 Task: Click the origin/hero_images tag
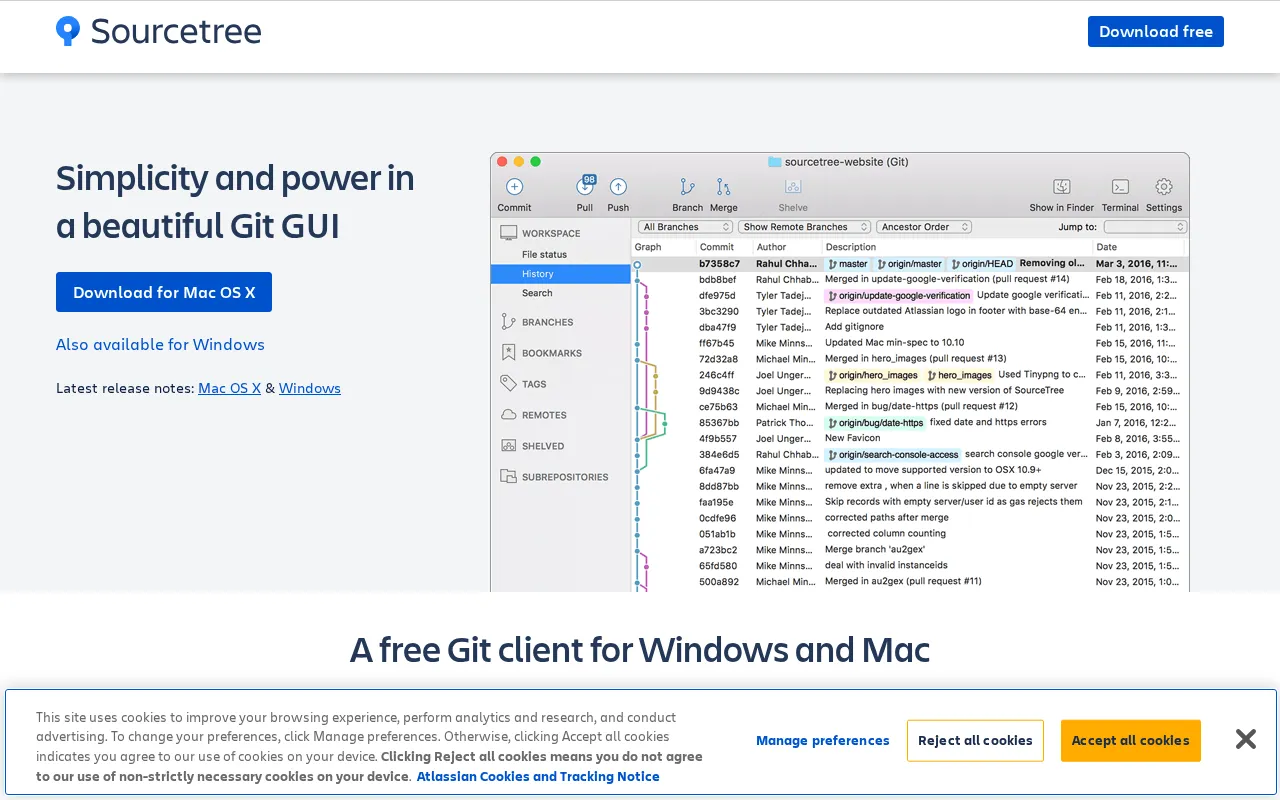click(x=873, y=375)
